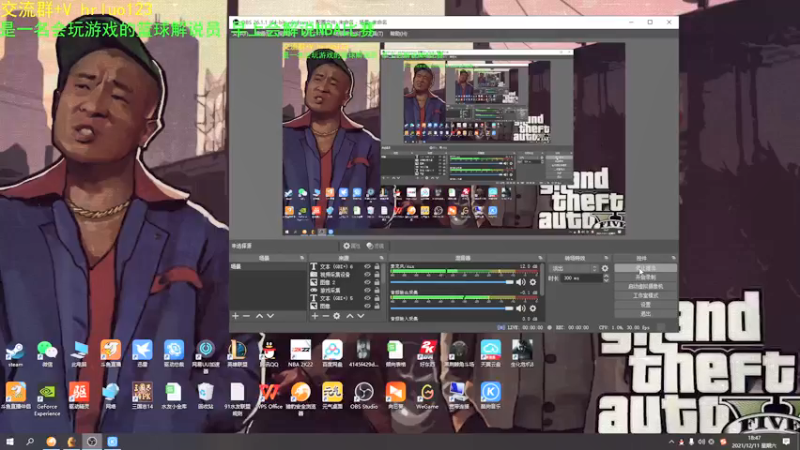Add a new source with plus icon
This screenshot has height=450, width=800.
pos(315,316)
